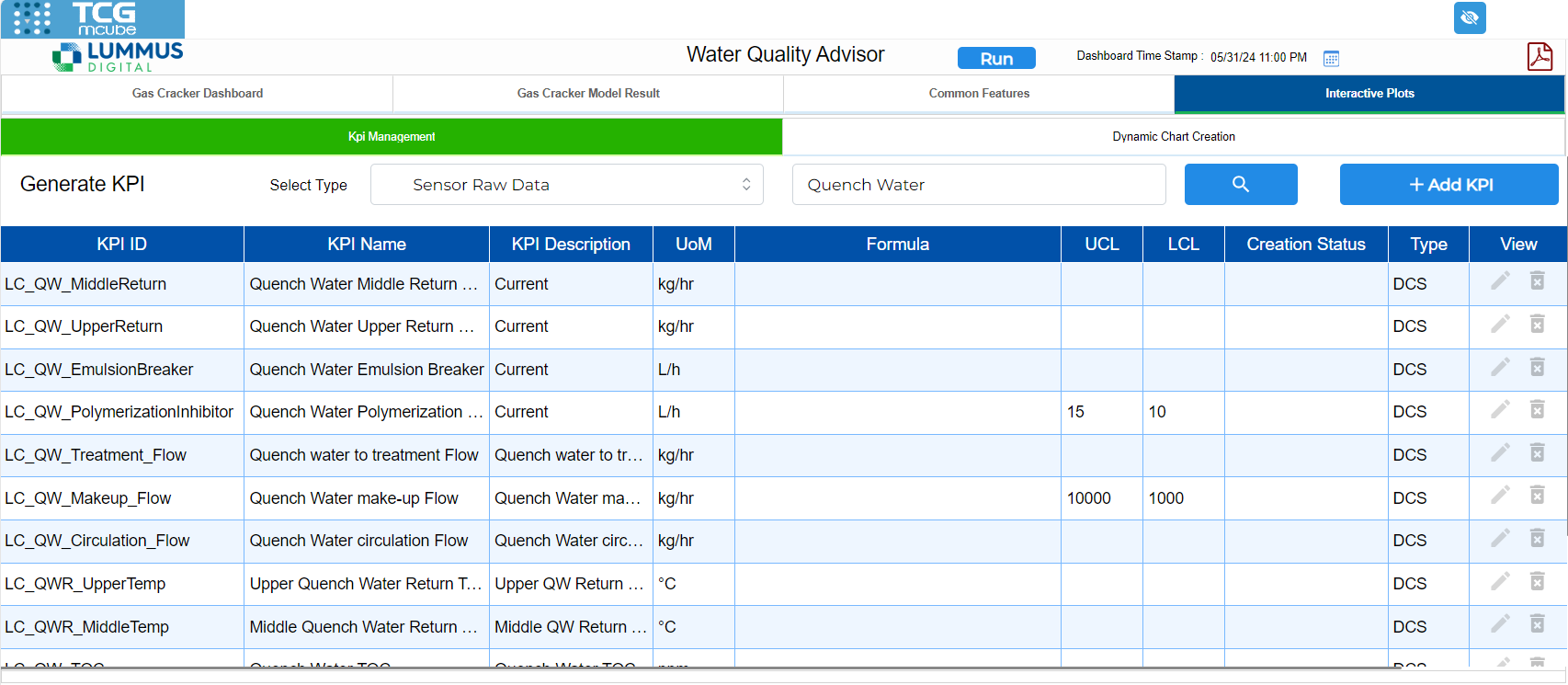The height and width of the screenshot is (685, 1568).
Task: Toggle the eye visibility button
Action: 1469,17
